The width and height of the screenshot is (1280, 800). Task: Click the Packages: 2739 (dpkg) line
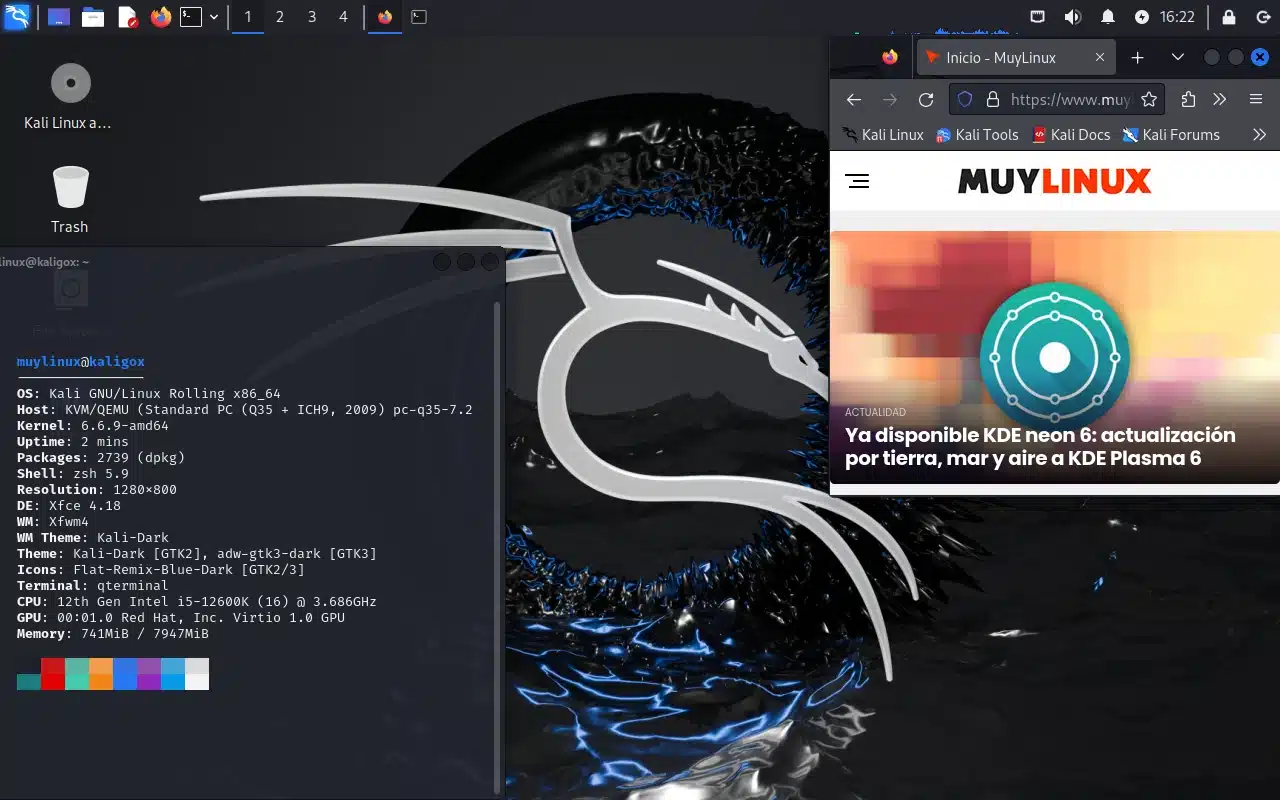click(x=101, y=458)
